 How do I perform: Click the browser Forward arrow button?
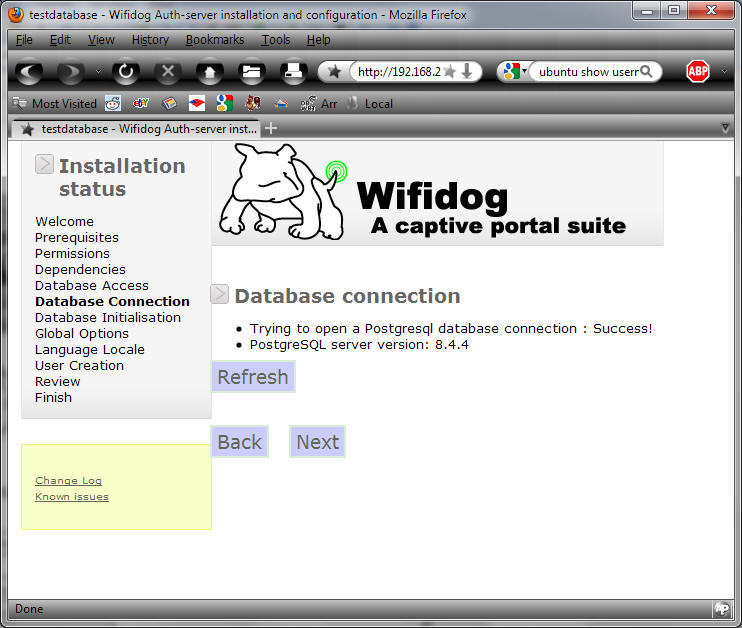pos(70,72)
